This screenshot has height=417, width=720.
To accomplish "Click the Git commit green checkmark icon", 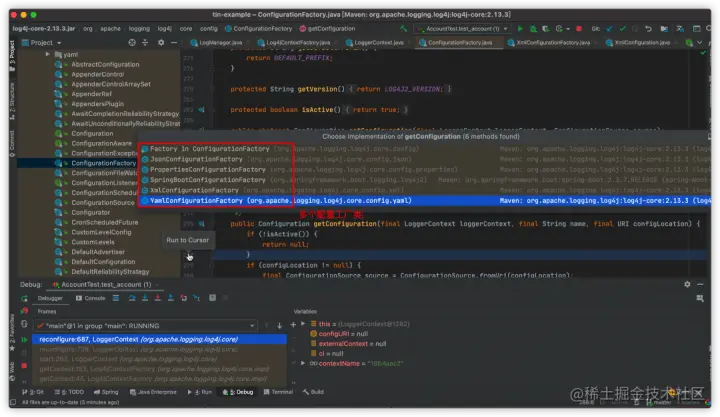I will tap(623, 28).
